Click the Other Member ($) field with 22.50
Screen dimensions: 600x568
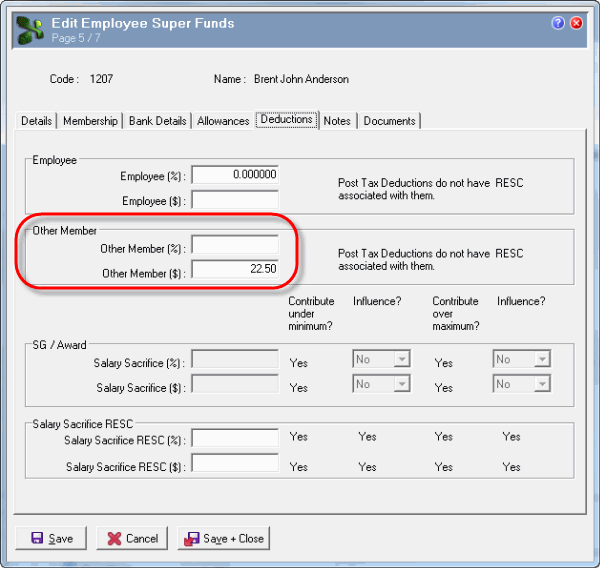235,270
